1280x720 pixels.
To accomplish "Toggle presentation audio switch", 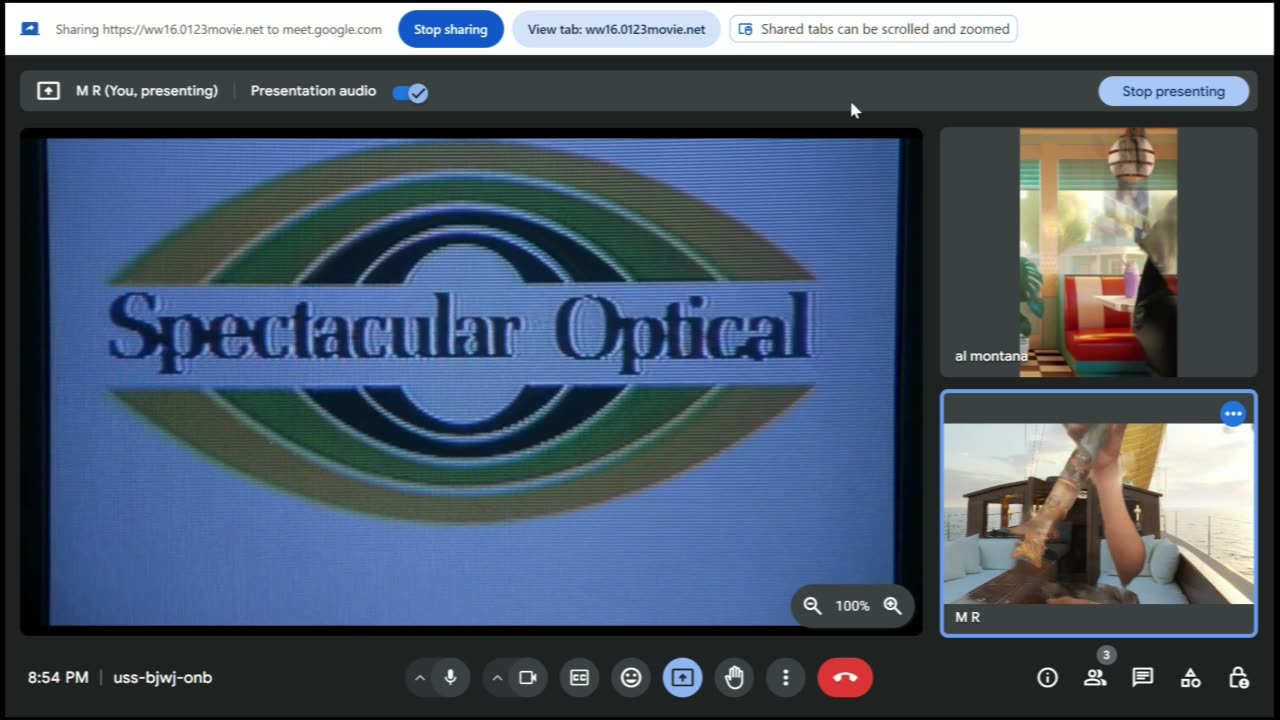I will point(410,92).
